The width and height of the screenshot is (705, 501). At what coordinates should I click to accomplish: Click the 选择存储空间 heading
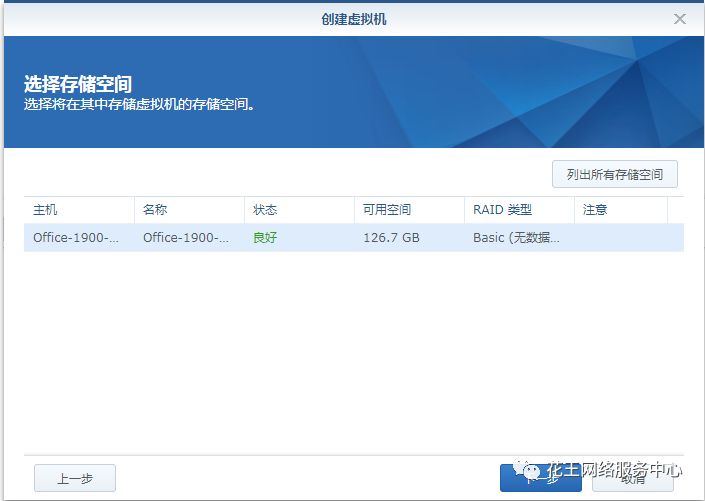click(78, 84)
